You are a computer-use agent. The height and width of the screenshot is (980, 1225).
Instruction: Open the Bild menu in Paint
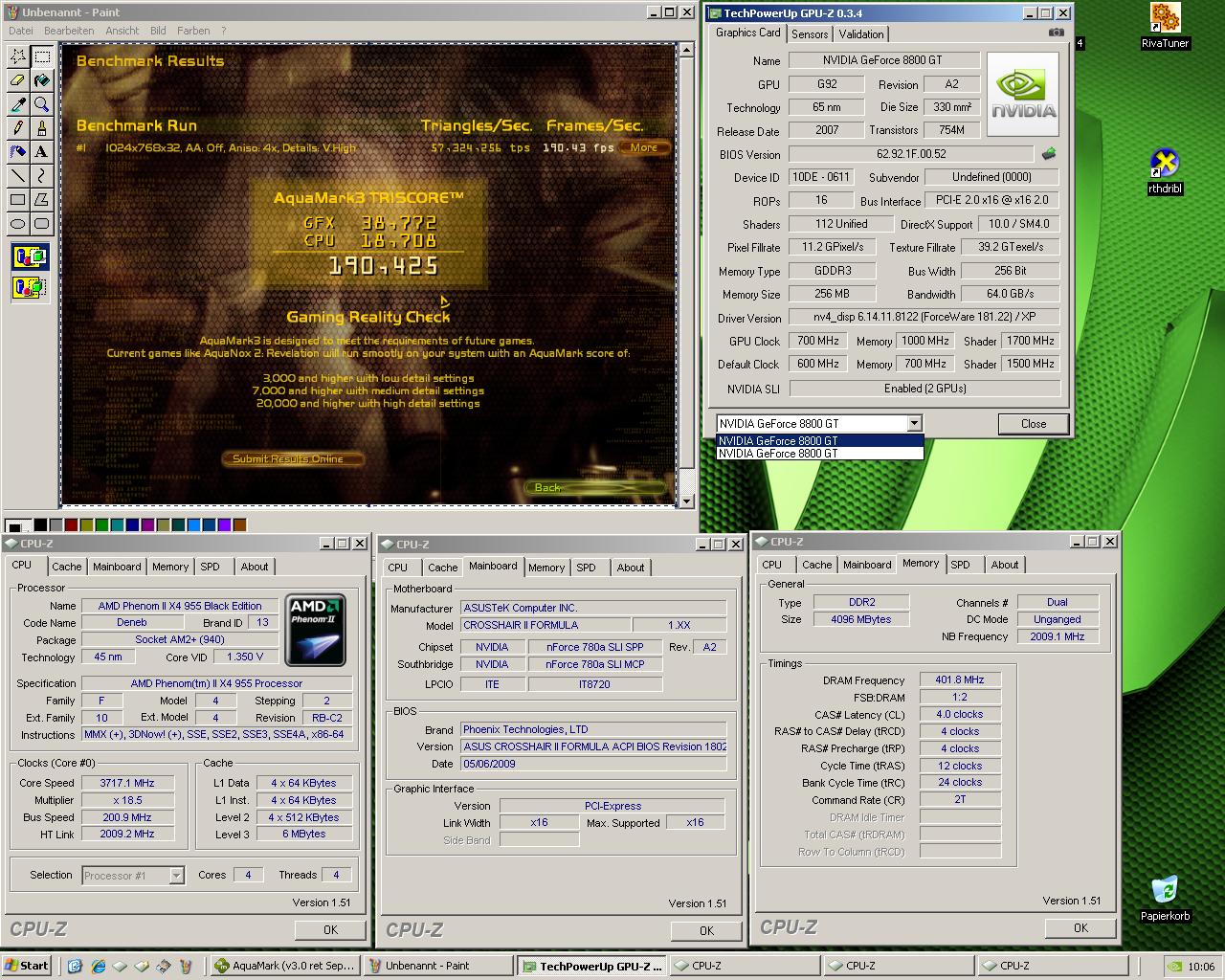tap(158, 31)
